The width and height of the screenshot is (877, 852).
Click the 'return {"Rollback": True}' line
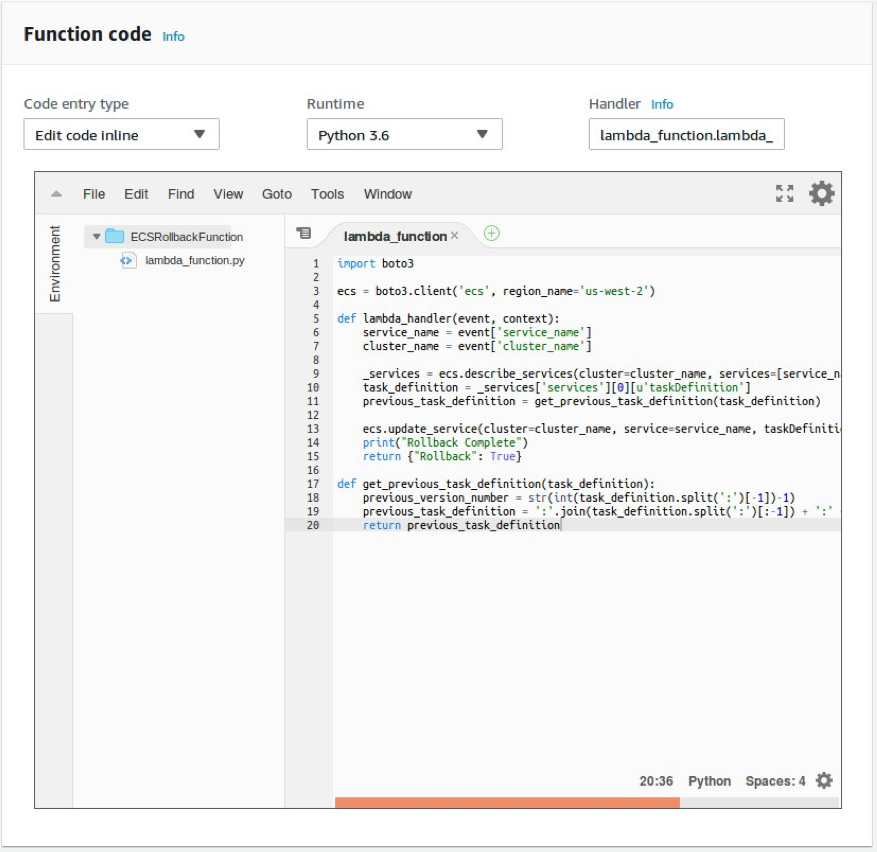442,456
